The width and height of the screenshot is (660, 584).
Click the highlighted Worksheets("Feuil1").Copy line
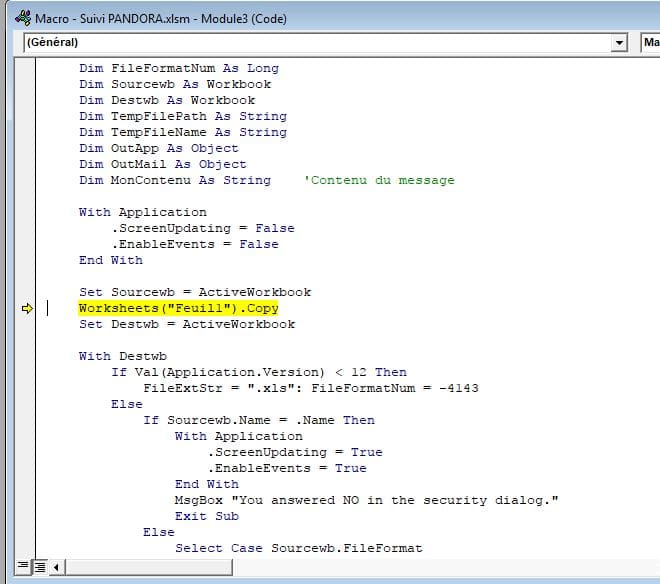(178, 308)
